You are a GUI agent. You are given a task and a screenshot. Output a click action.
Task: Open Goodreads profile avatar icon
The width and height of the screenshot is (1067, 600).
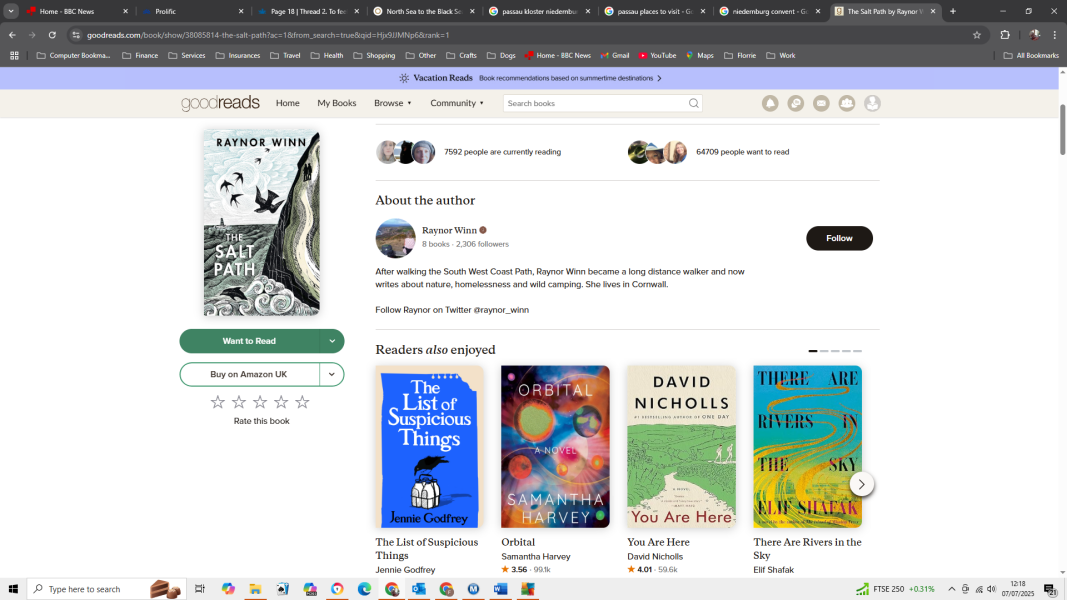872,103
